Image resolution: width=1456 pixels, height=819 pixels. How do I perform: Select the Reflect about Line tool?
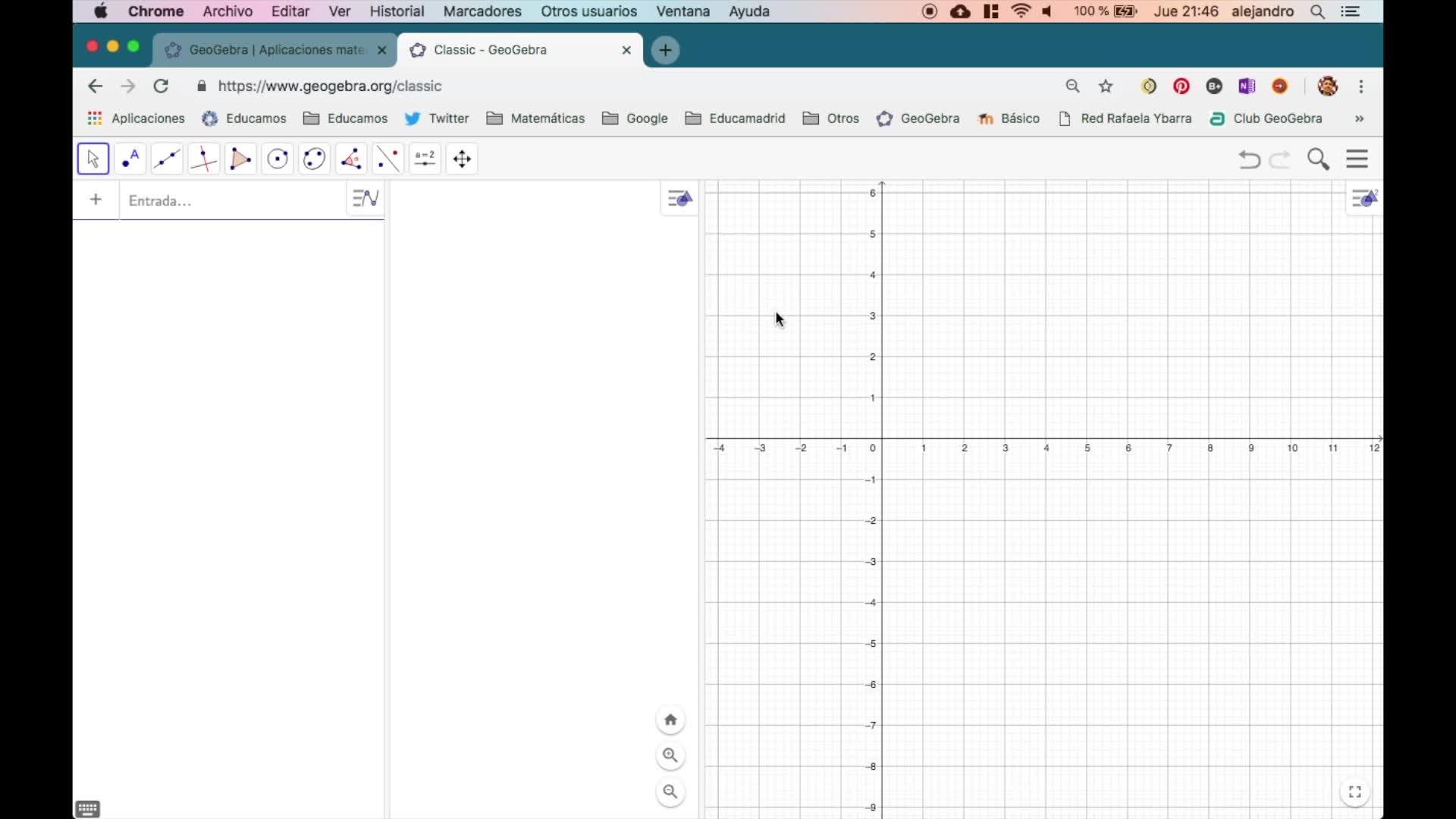click(x=388, y=159)
